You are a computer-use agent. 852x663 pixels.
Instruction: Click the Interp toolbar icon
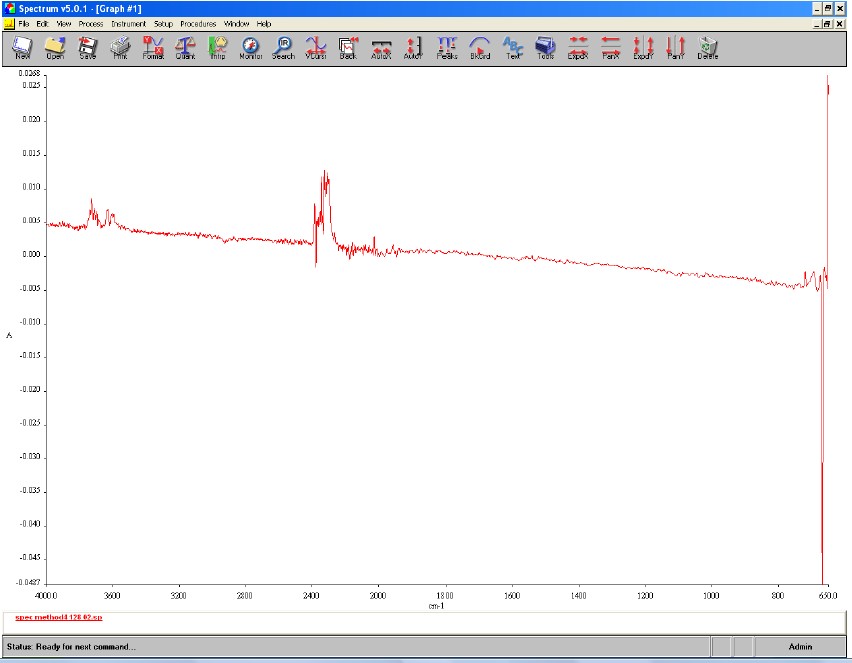(218, 48)
